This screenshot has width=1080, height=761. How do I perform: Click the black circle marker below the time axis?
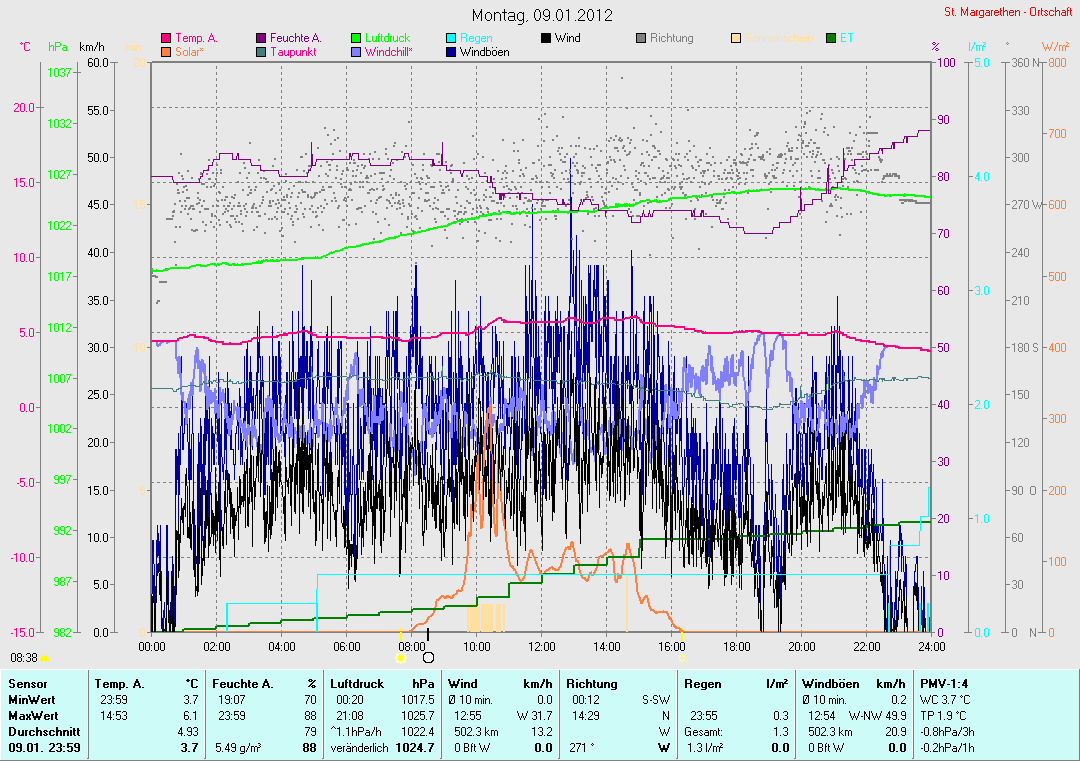[x=428, y=658]
